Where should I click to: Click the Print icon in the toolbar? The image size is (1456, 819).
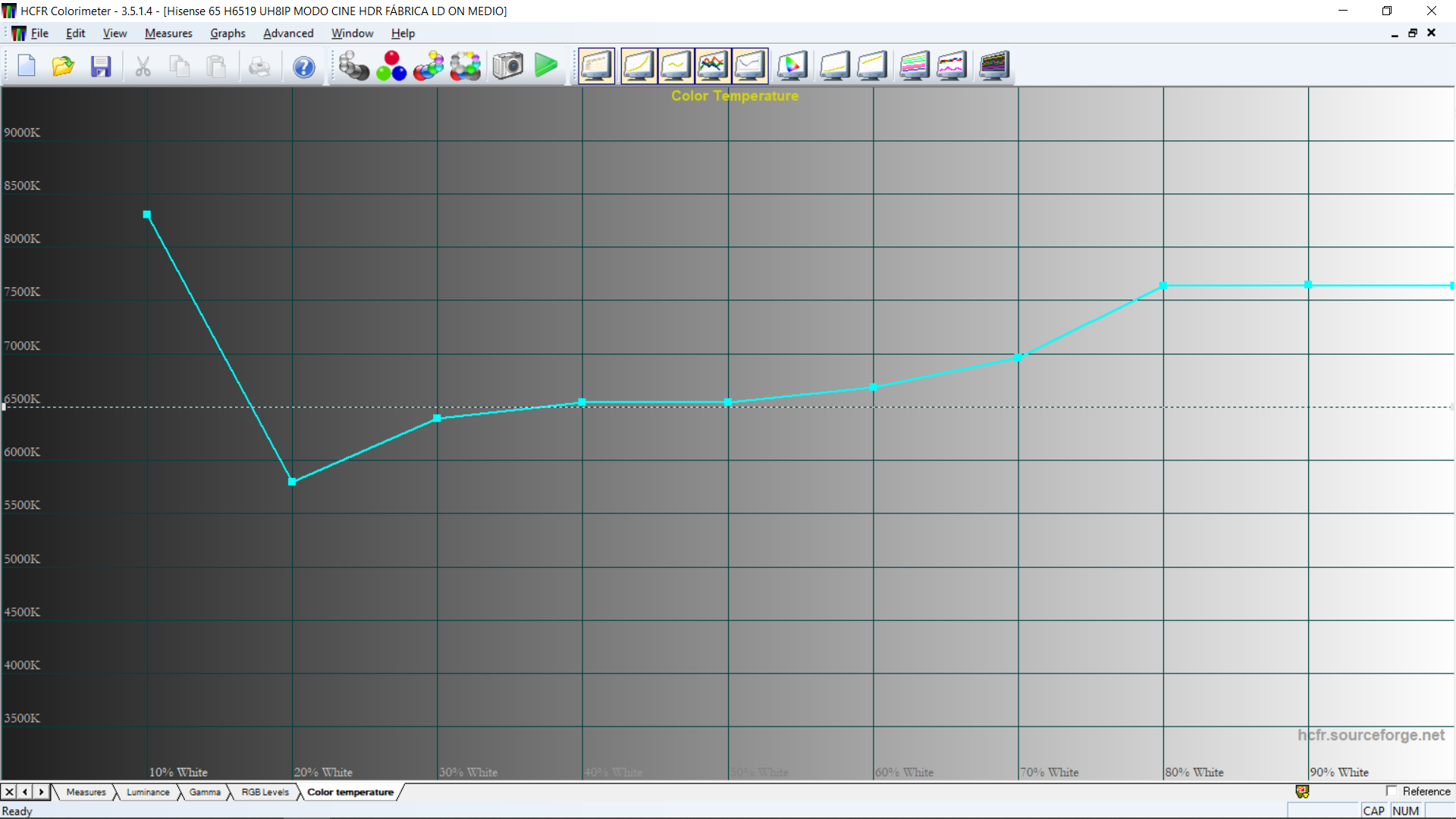pyautogui.click(x=259, y=66)
